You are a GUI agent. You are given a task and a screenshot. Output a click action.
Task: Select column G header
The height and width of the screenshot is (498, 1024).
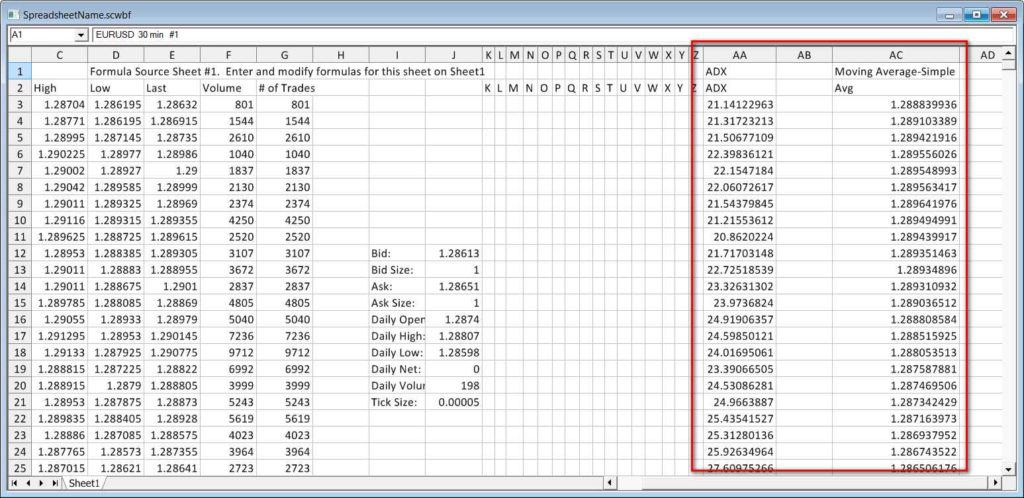tap(284, 55)
